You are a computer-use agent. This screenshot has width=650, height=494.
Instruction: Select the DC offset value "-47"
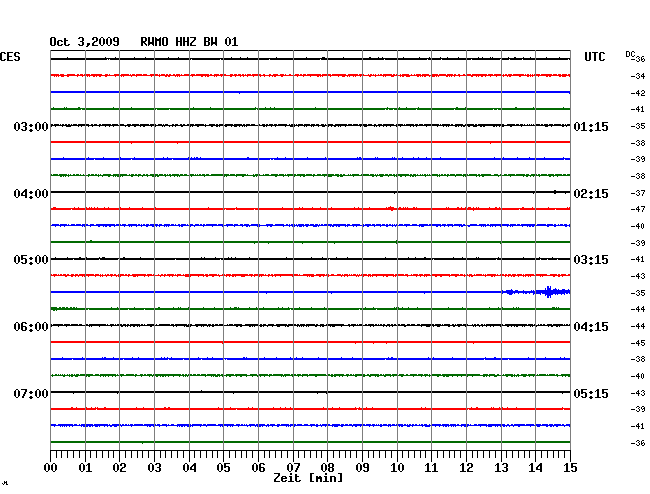[638, 209]
